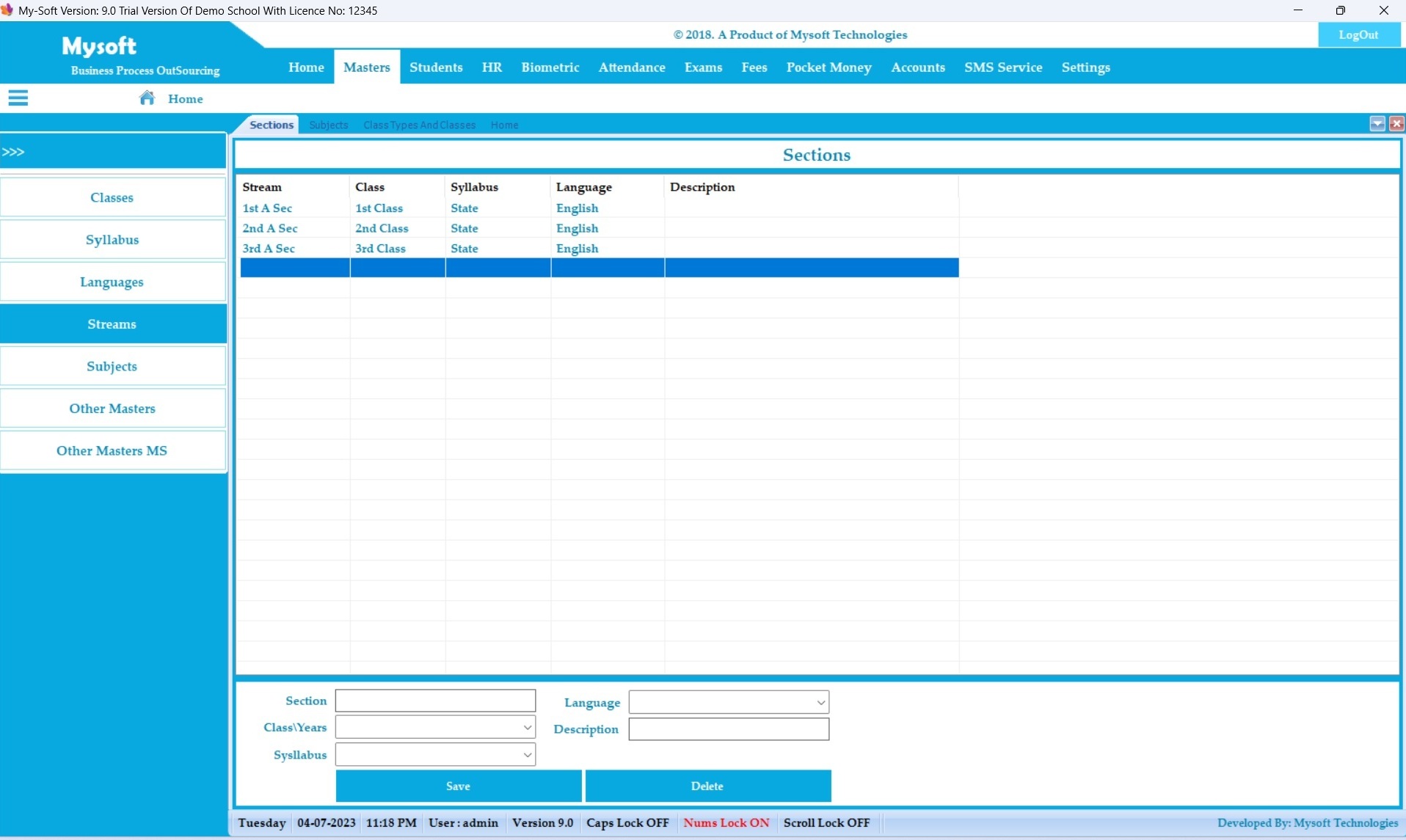Click into the Section text field

tap(435, 701)
